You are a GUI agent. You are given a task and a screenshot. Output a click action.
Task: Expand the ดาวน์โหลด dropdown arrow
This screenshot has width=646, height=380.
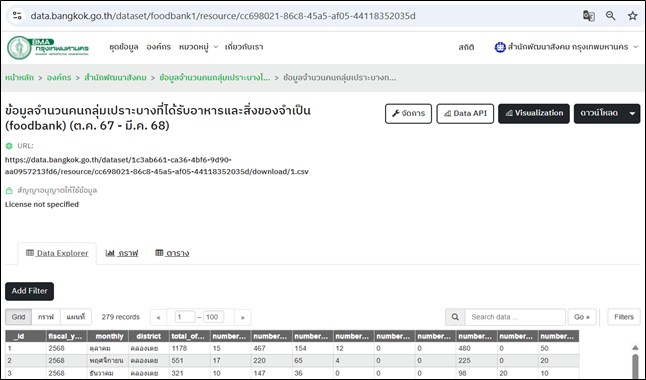coord(632,114)
